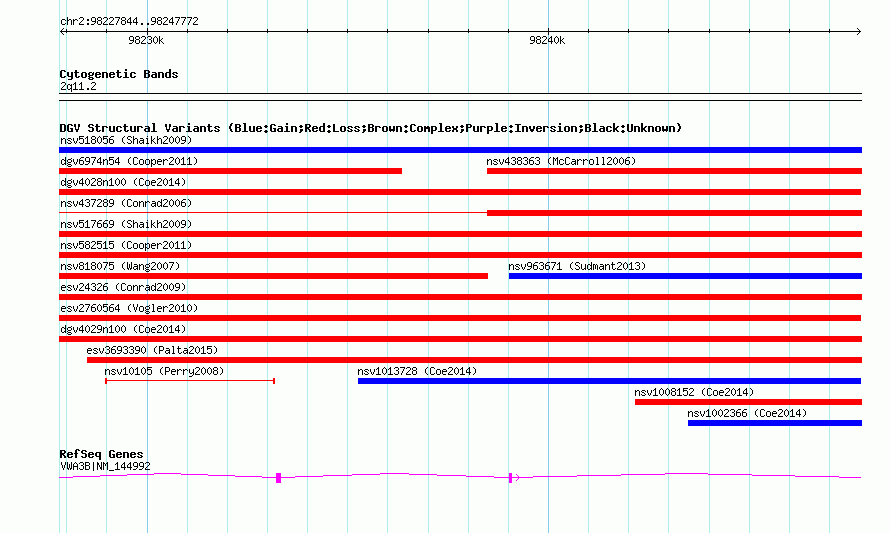Select the nsv818075 (Wang2007) label
This screenshot has width=890, height=533.
pos(120,266)
